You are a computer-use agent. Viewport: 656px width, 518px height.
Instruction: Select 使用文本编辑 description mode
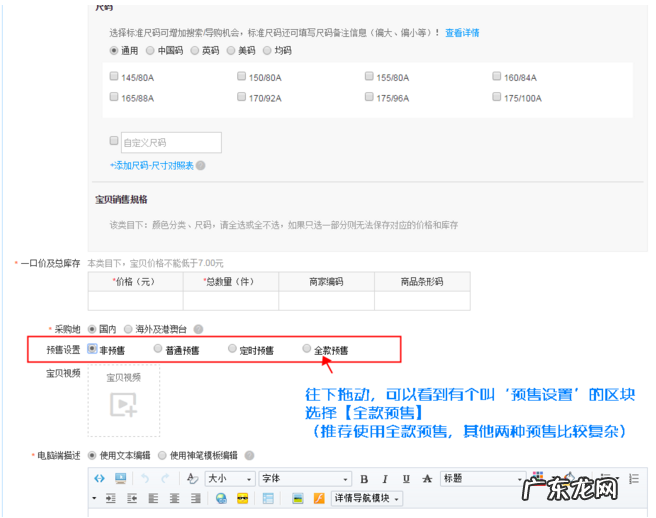tap(92, 456)
